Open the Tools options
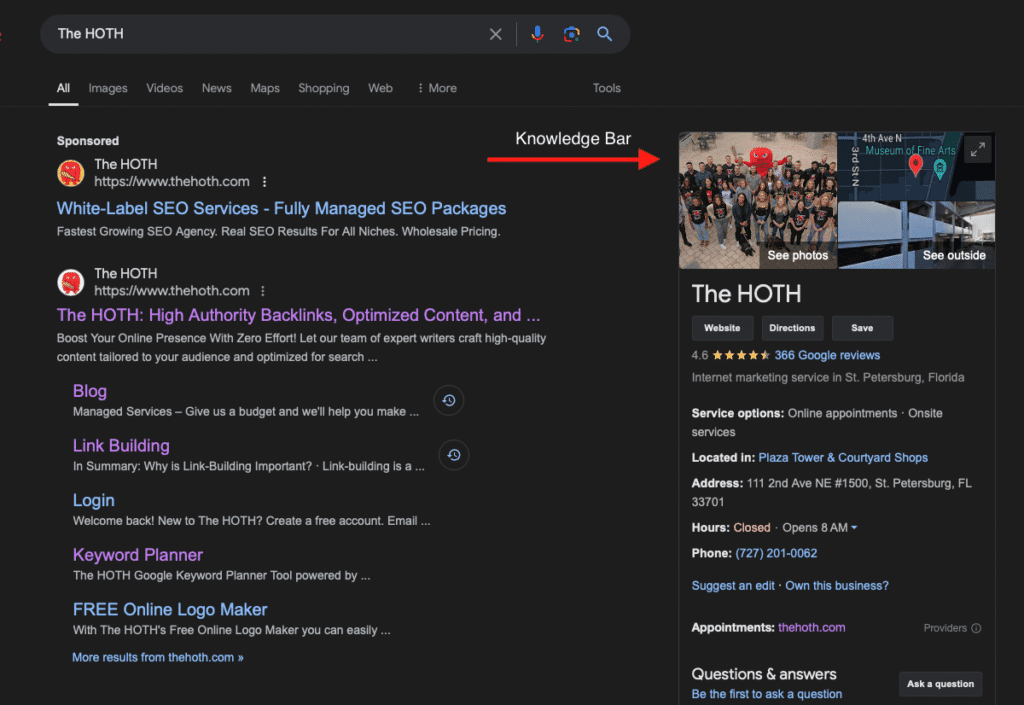Viewport: 1024px width, 705px height. pyautogui.click(x=606, y=88)
